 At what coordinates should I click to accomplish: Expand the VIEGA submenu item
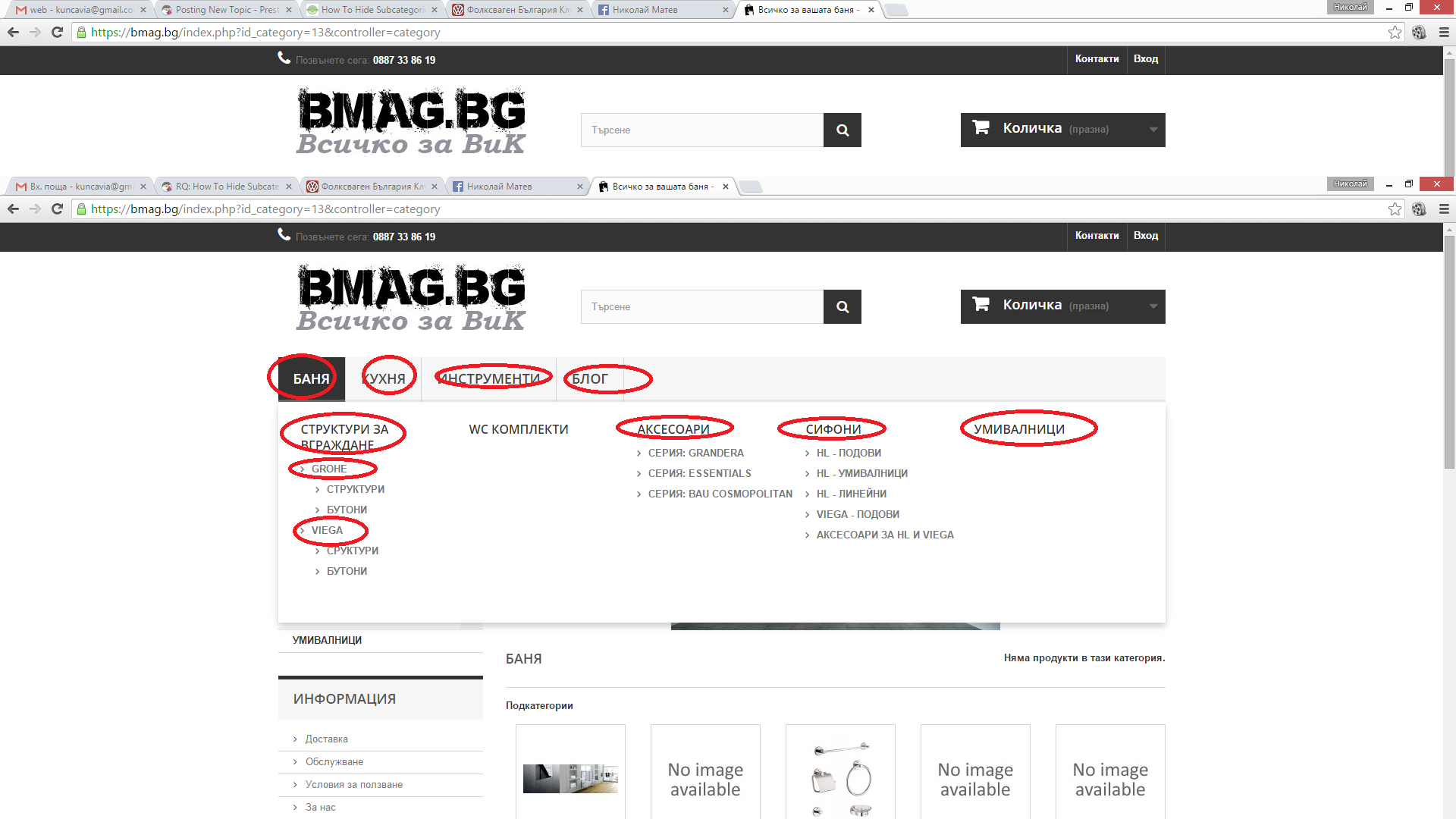click(327, 530)
